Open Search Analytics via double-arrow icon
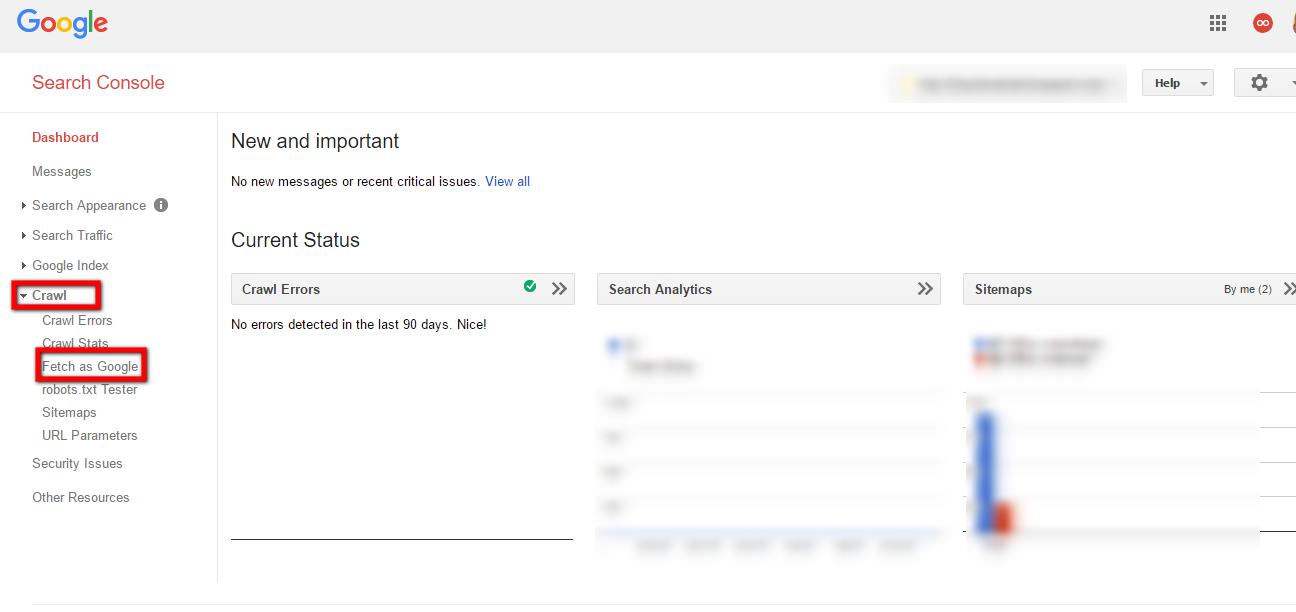Viewport: 1296px width, 612px height. click(925, 289)
